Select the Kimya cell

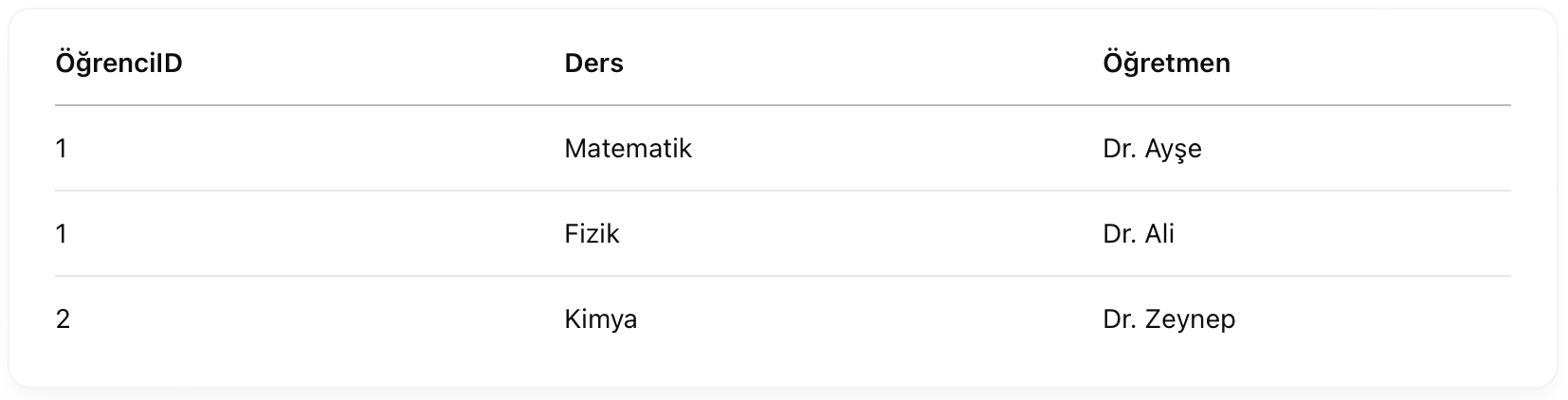(600, 319)
